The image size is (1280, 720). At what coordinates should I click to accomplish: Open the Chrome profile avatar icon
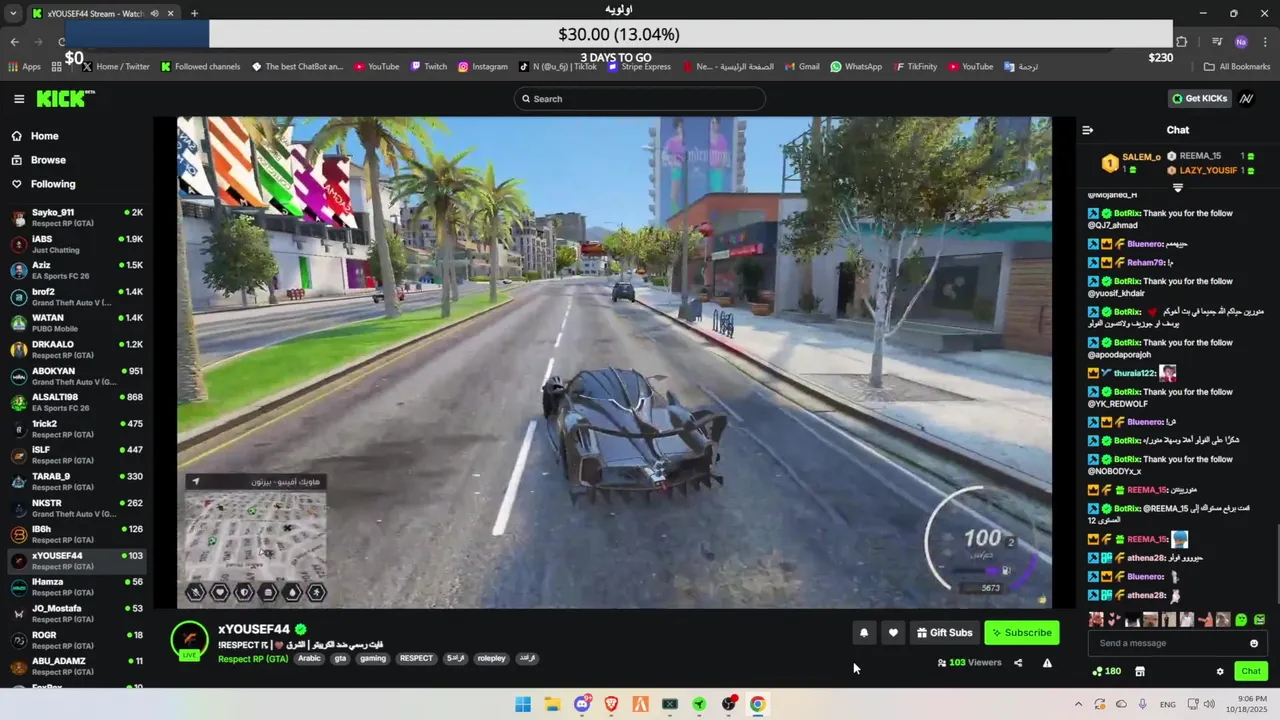click(x=1241, y=42)
